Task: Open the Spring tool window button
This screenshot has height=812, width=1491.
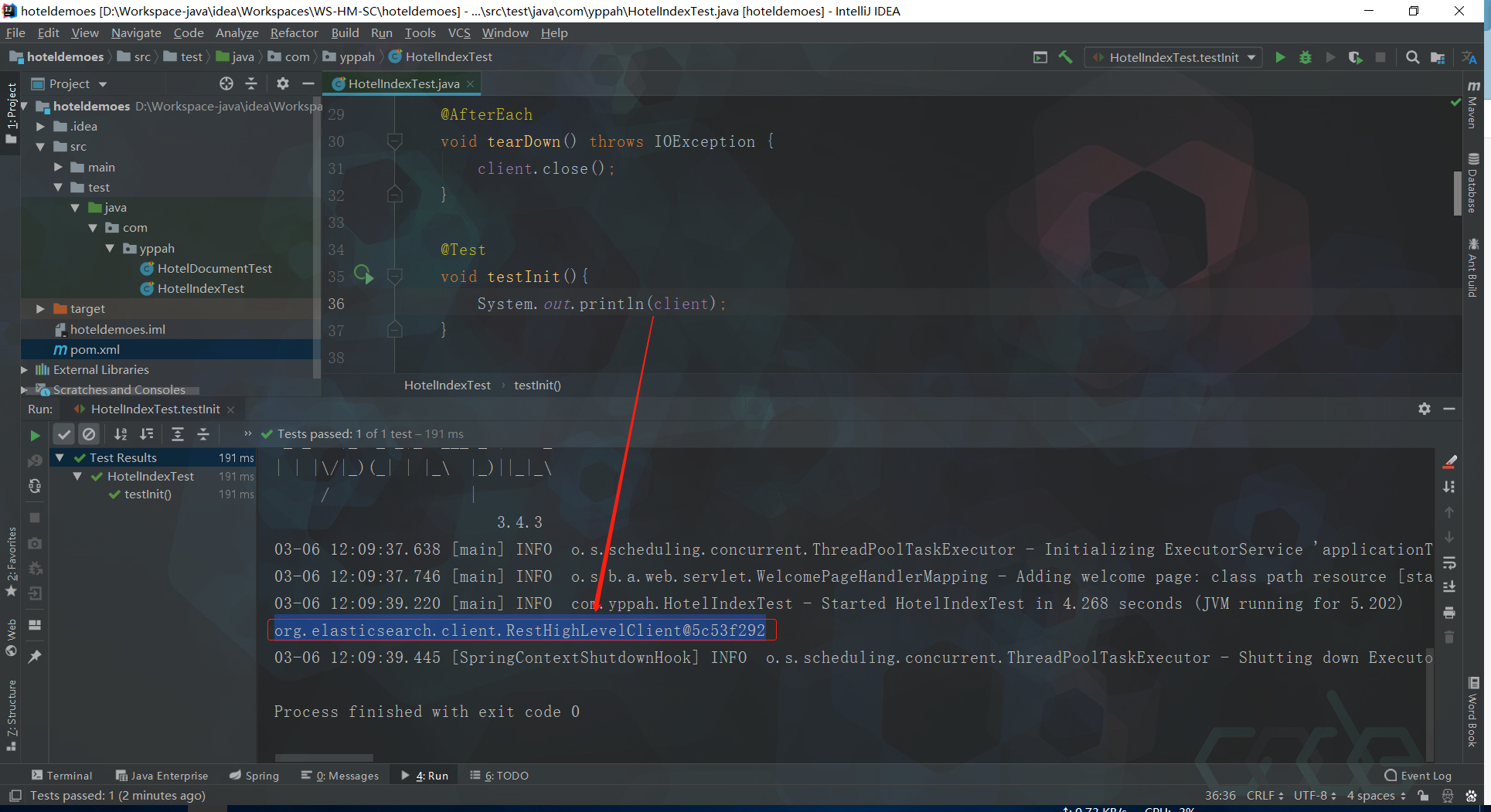Action: click(254, 776)
